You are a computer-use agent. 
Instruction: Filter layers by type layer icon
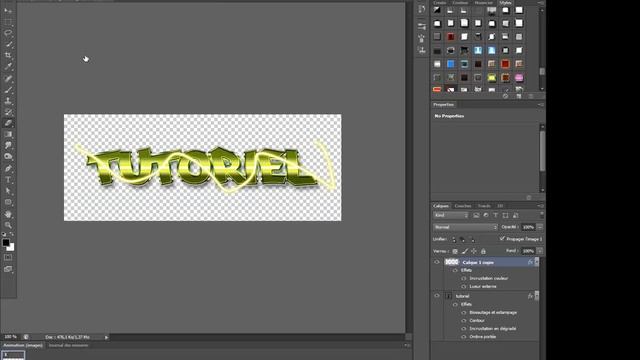496,216
